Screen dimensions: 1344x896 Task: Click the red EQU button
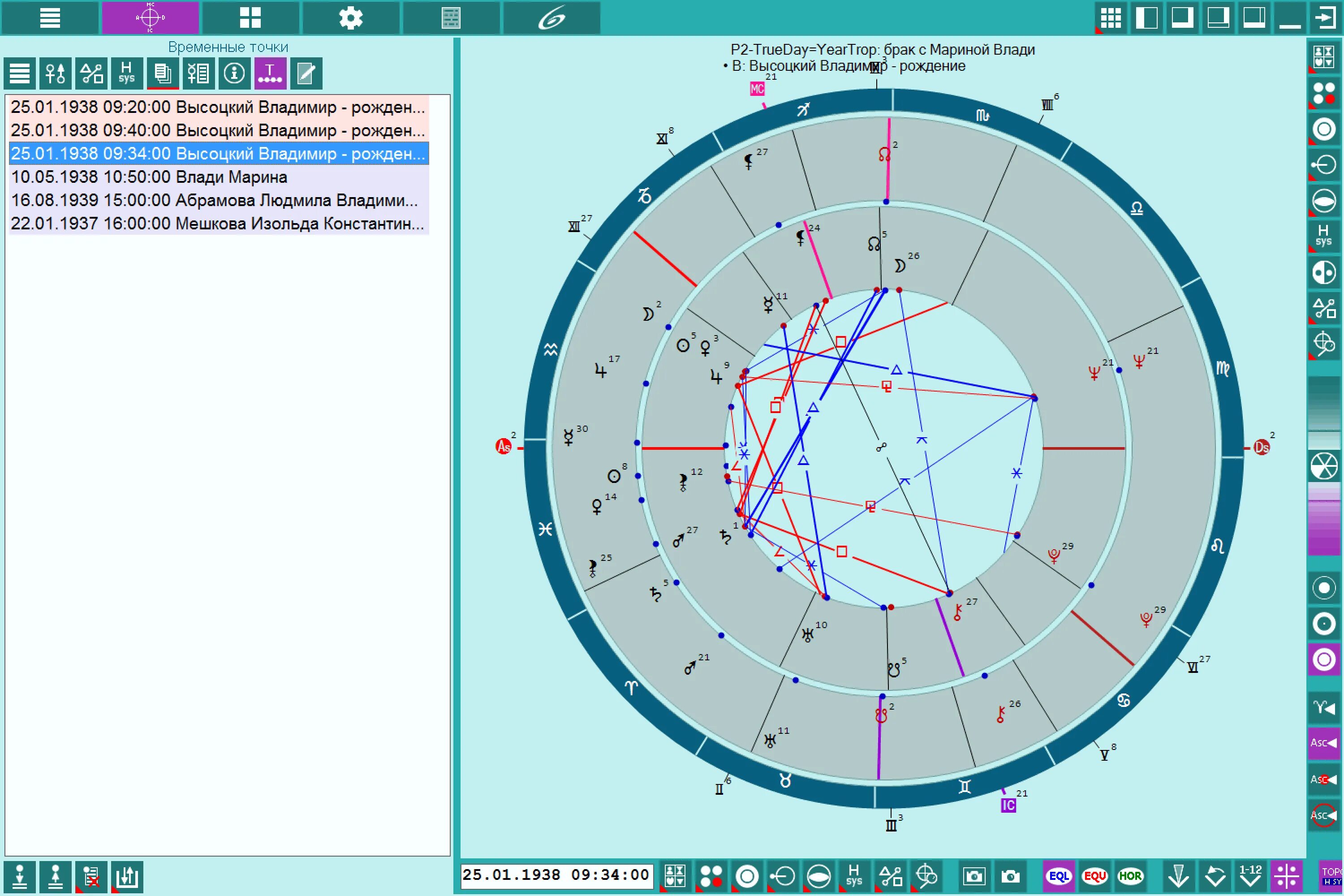[1094, 876]
